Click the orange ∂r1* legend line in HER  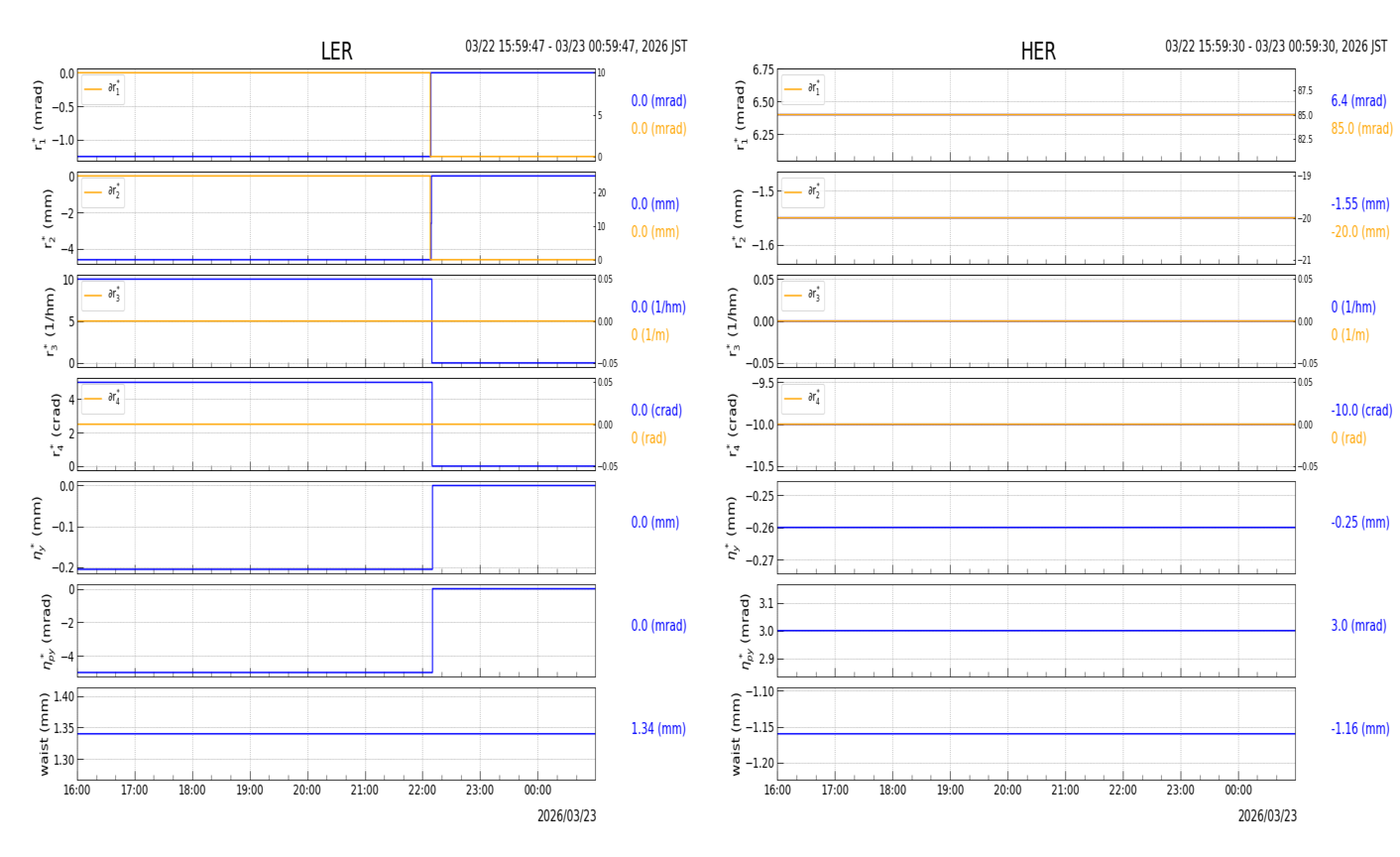tap(793, 89)
